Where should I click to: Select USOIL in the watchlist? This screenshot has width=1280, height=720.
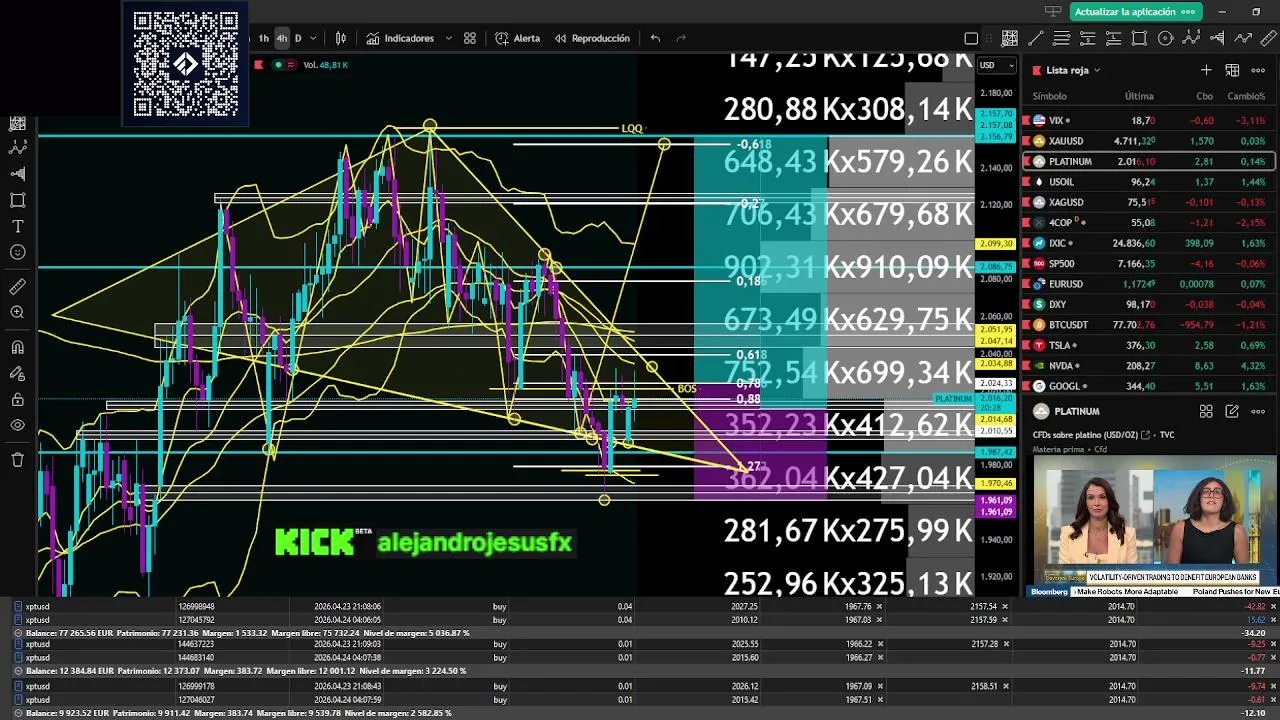tap(1148, 182)
